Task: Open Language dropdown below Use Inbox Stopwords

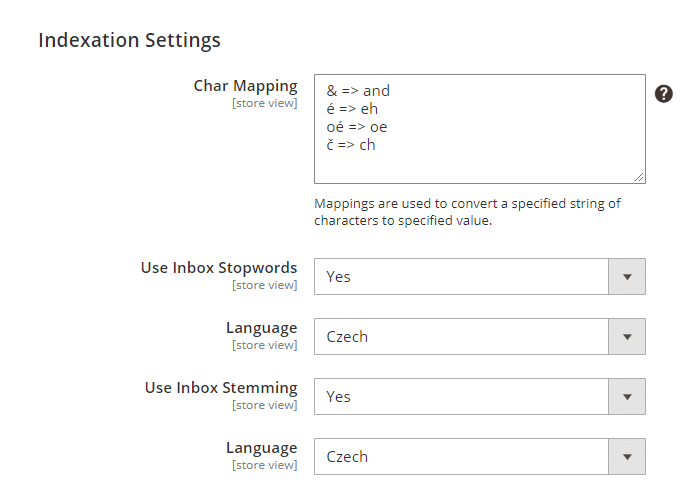Action: [x=462, y=337]
